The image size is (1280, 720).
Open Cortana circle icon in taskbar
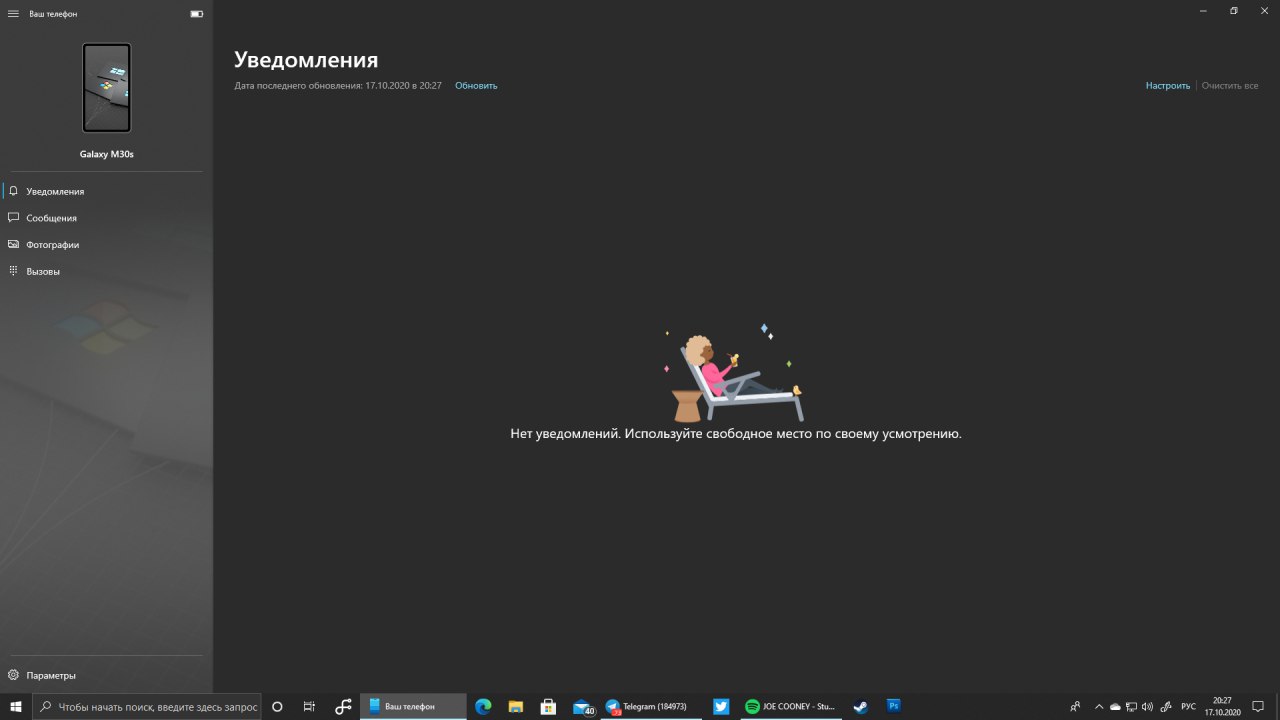coord(277,706)
